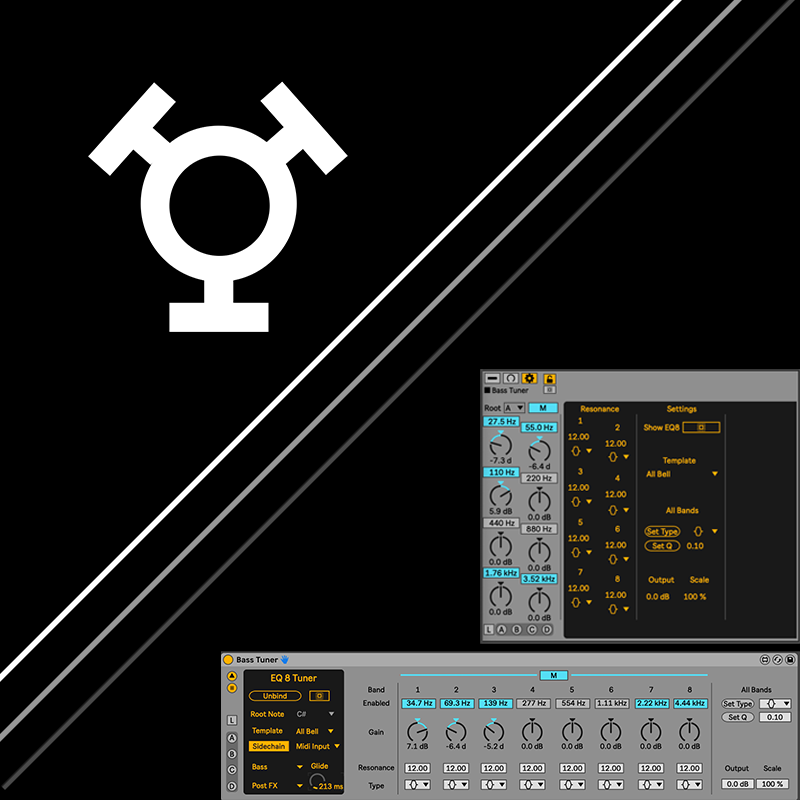Click the band 8 resonance value field
This screenshot has height=800, width=800.
[688, 768]
